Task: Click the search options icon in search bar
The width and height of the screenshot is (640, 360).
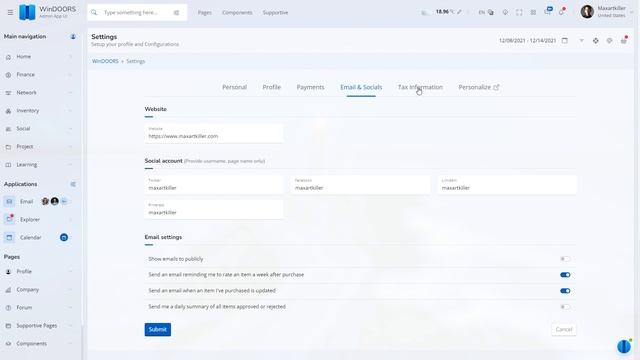Action: [176, 13]
